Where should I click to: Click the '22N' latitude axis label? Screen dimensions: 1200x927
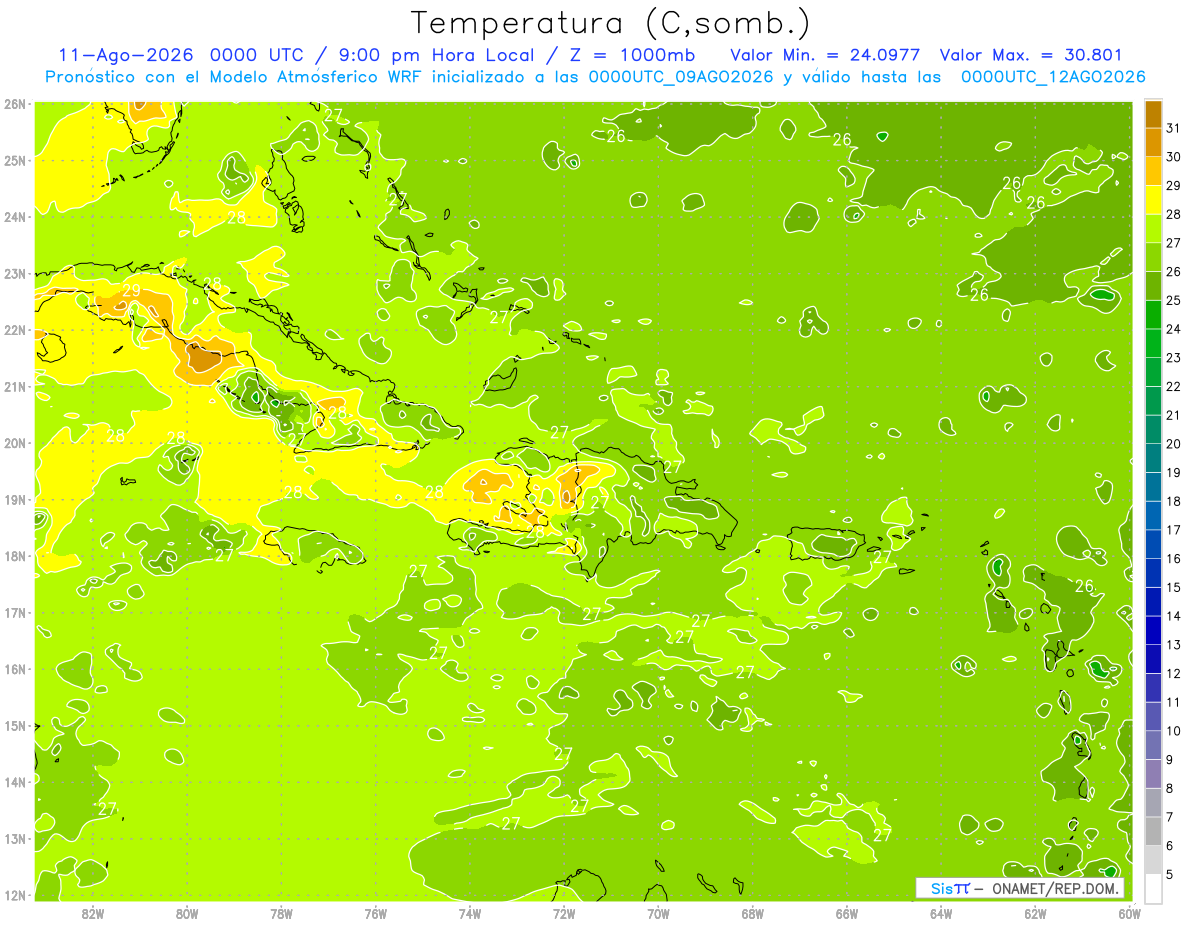(15, 330)
